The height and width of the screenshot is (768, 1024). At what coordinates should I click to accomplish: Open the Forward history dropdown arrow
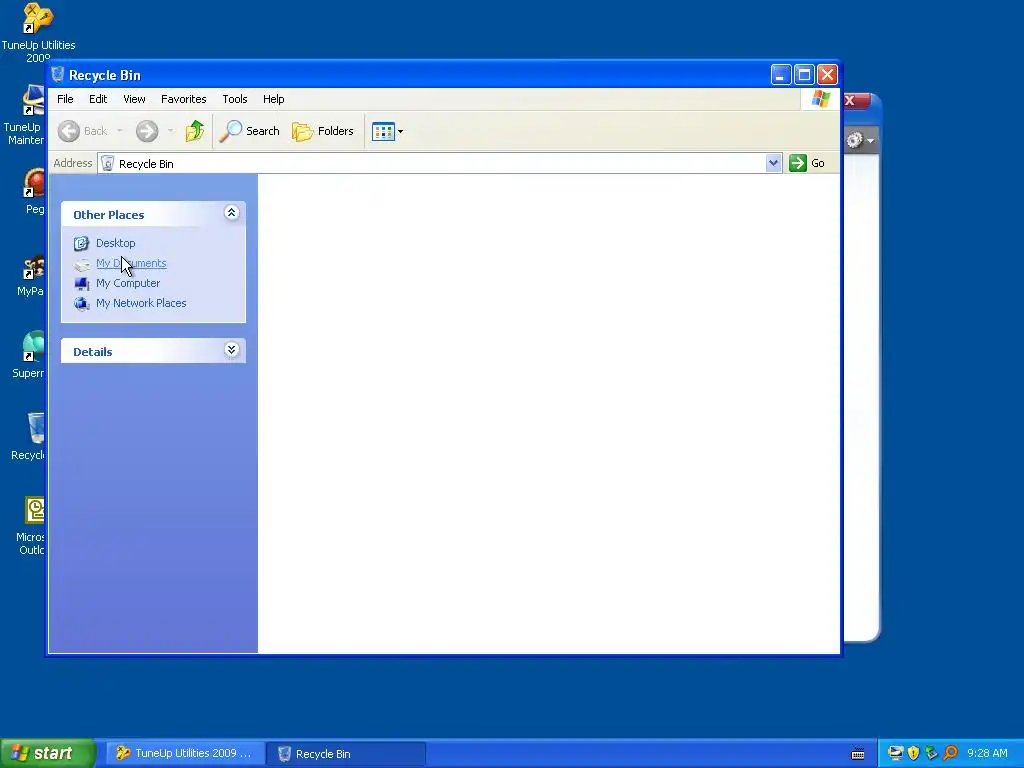(170, 131)
